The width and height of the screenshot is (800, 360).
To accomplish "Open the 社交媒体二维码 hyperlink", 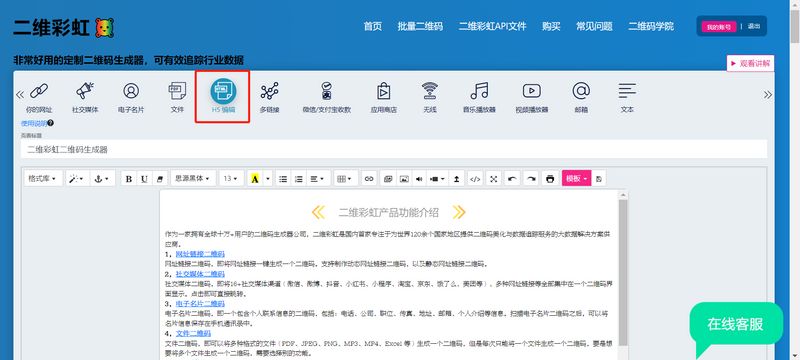I will pos(200,274).
